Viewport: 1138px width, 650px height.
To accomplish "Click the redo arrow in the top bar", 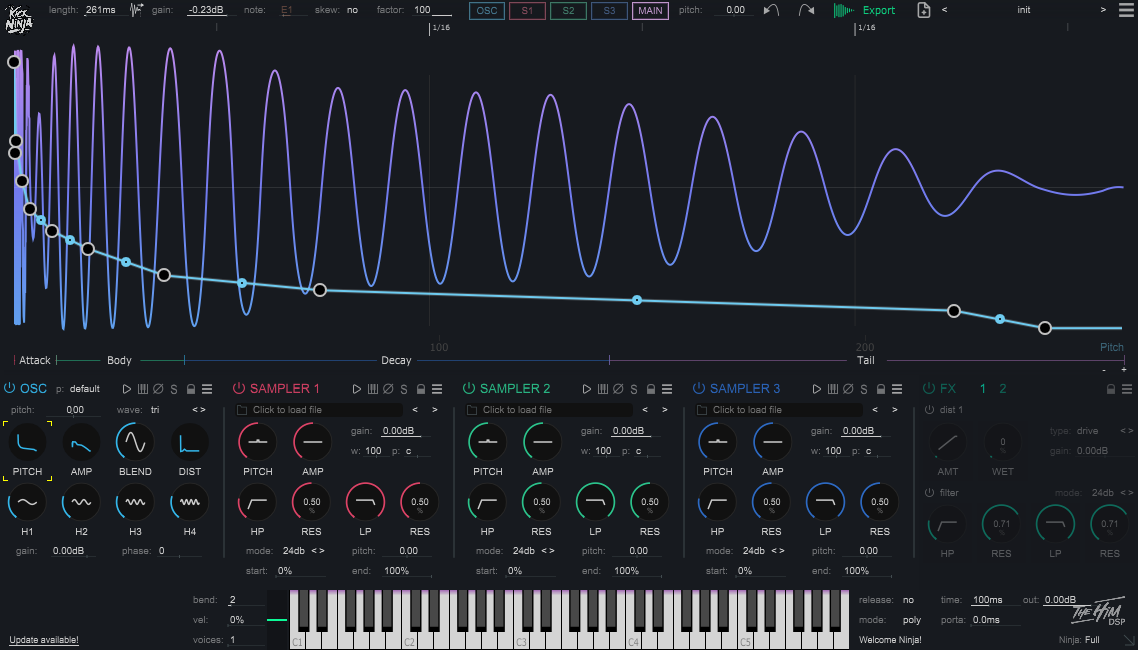I will (805, 10).
